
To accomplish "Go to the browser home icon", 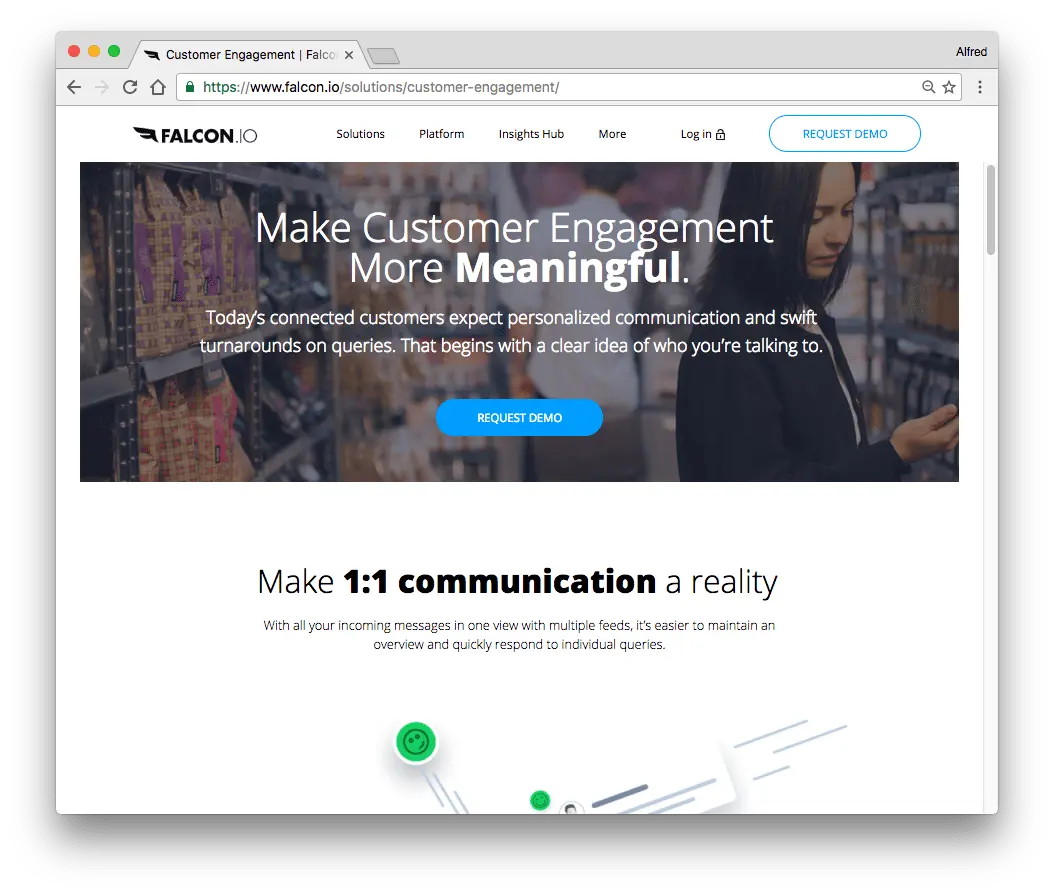I will coord(158,87).
